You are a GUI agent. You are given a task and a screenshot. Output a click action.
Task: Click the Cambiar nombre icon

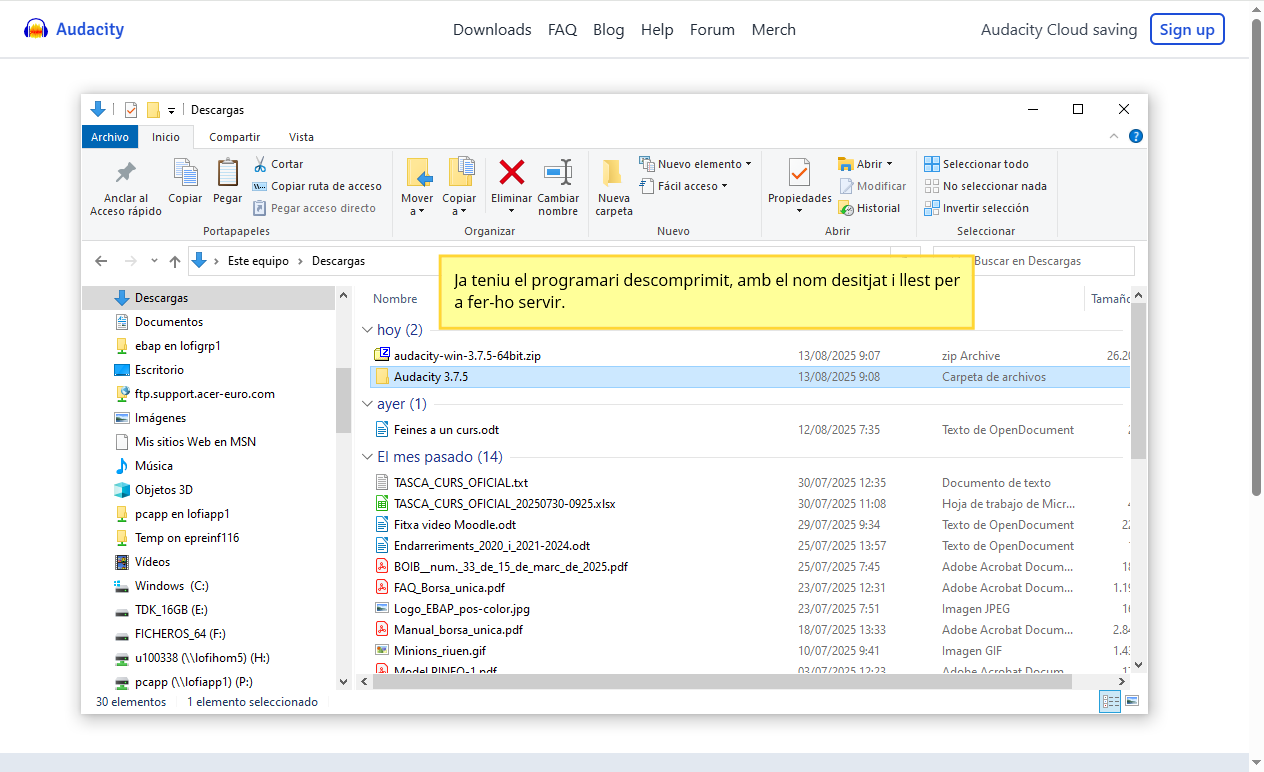[558, 172]
